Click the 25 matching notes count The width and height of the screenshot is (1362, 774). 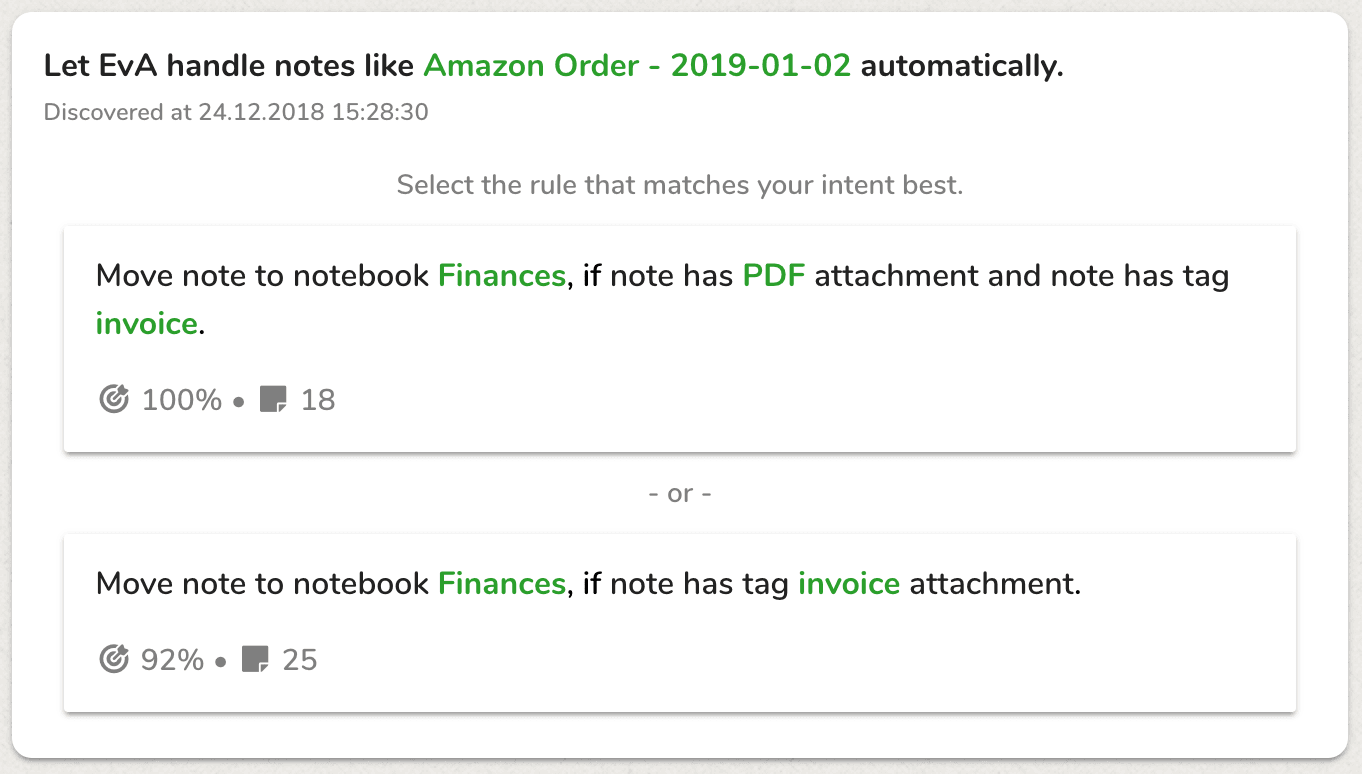300,660
